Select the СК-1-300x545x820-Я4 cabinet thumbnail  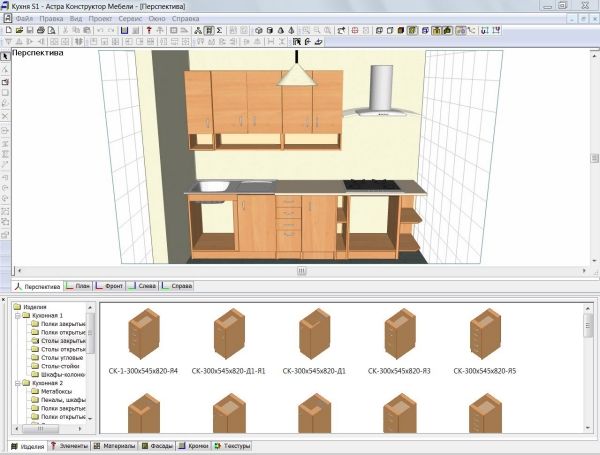(143, 334)
